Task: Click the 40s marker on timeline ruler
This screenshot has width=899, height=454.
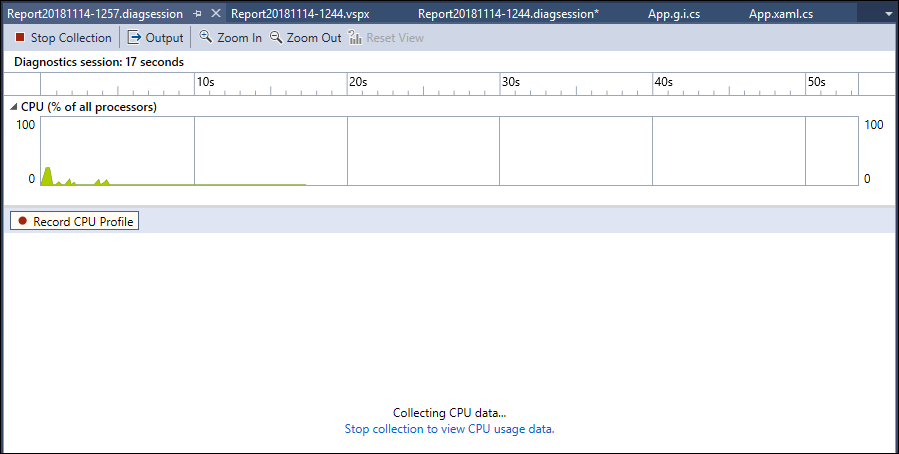Action: (663, 82)
